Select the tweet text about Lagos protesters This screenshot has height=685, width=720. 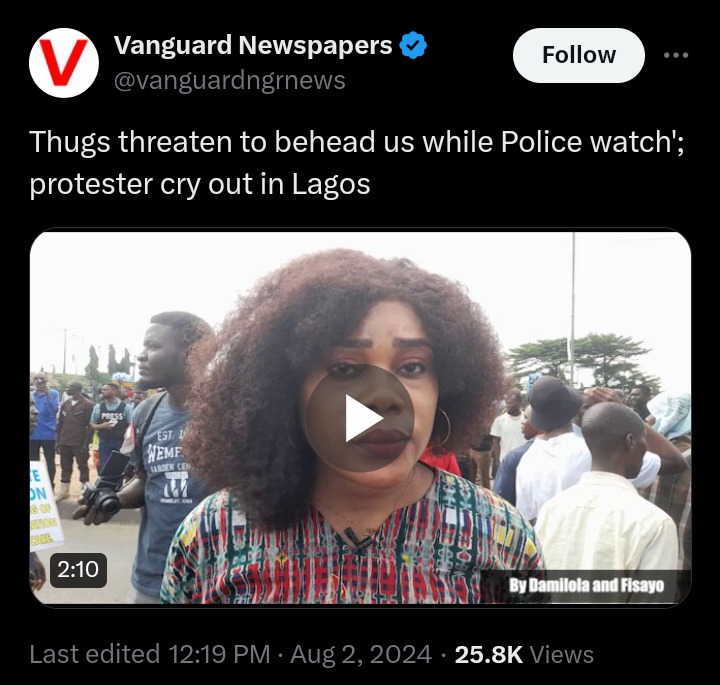tap(357, 163)
